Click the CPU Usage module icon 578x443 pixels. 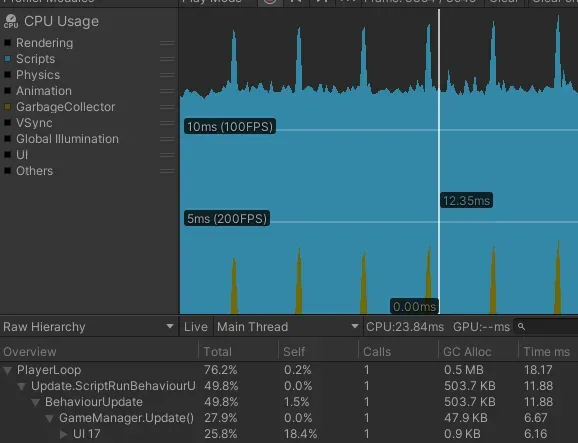11,21
